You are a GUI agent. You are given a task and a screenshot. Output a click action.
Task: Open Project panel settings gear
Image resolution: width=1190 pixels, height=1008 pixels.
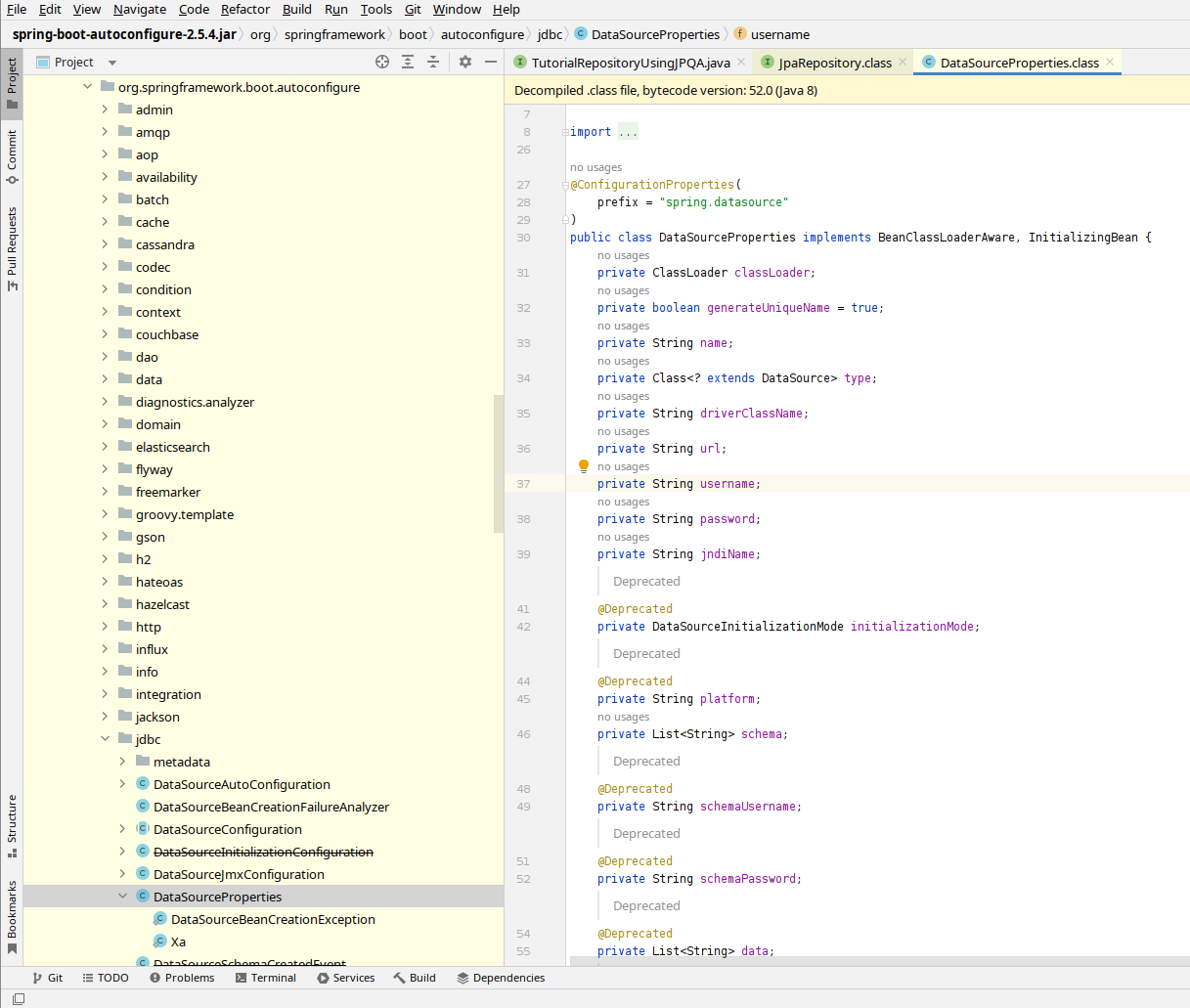pyautogui.click(x=465, y=62)
